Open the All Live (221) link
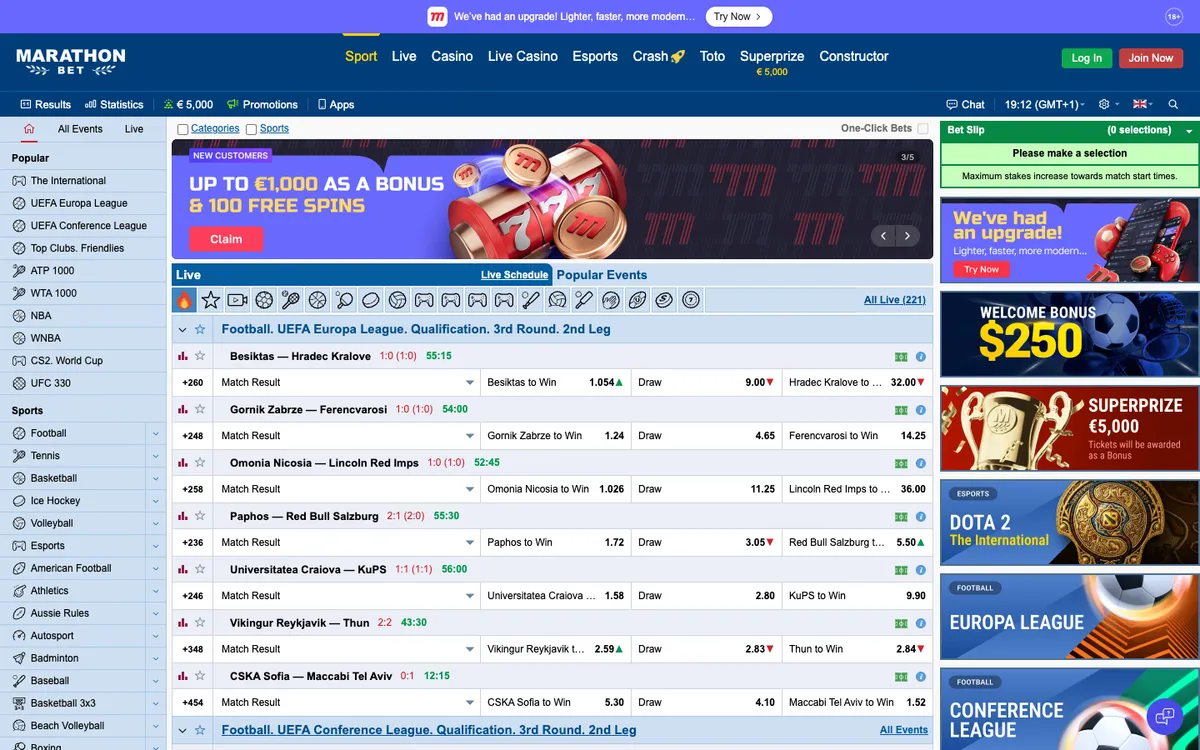This screenshot has height=750, width=1200. [895, 300]
